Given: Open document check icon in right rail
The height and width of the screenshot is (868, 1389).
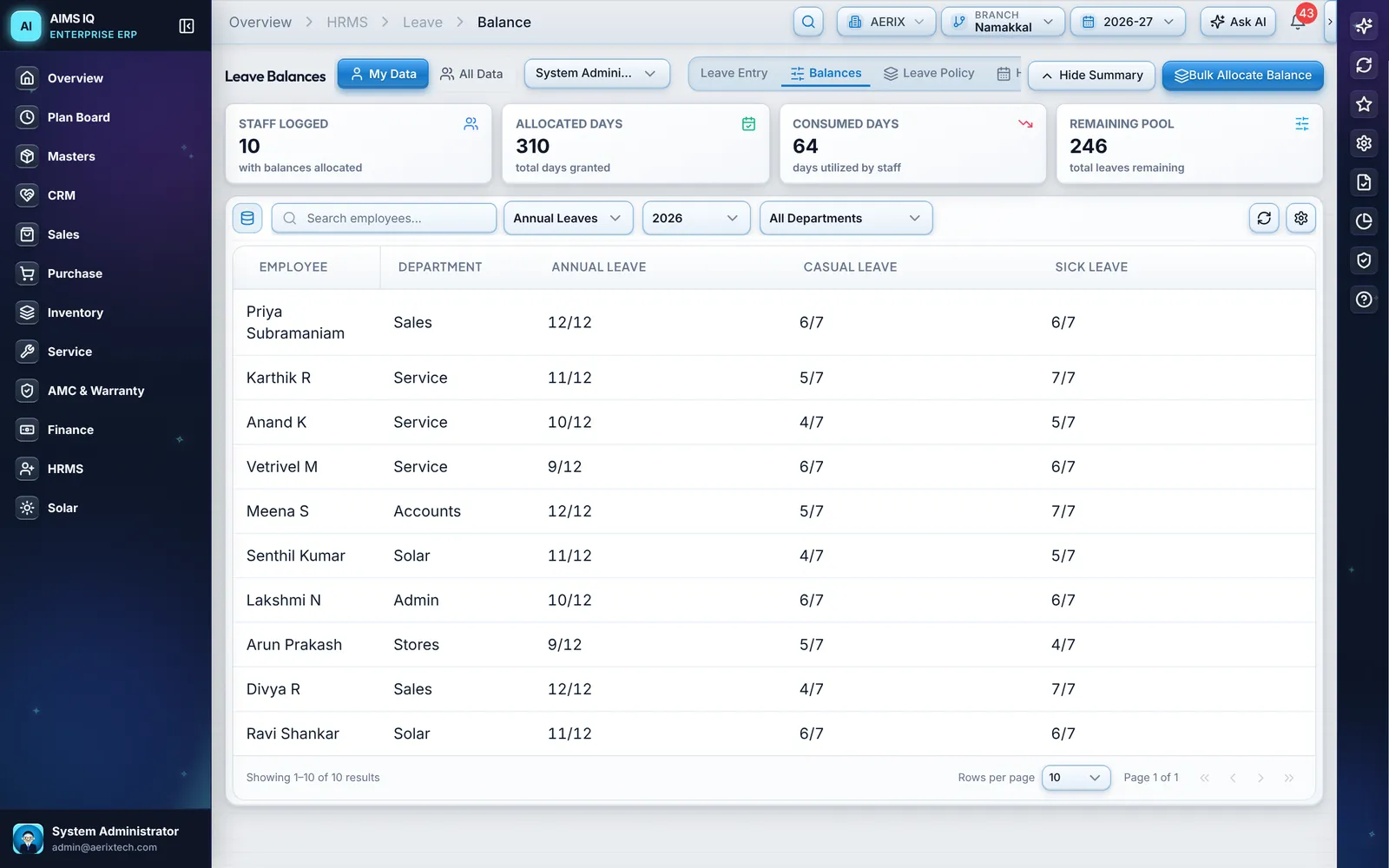Looking at the screenshot, I should [1364, 182].
